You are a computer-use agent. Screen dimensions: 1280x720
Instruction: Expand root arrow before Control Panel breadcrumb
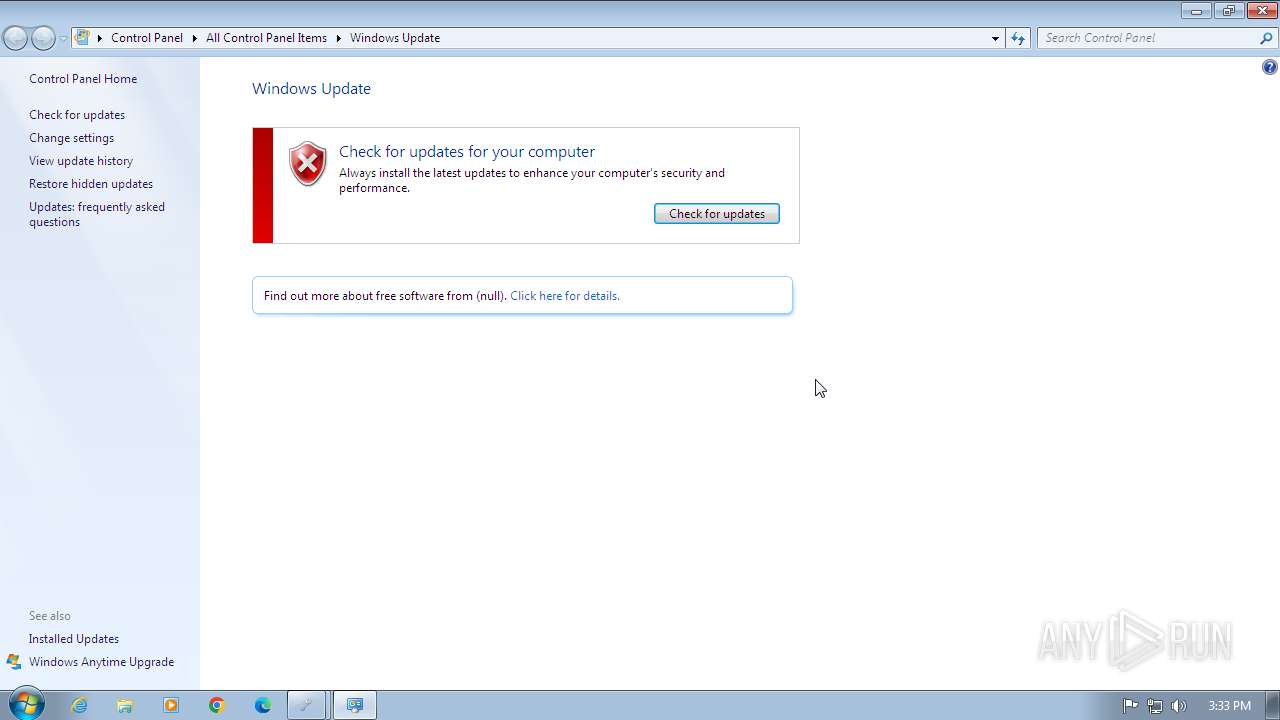99,38
